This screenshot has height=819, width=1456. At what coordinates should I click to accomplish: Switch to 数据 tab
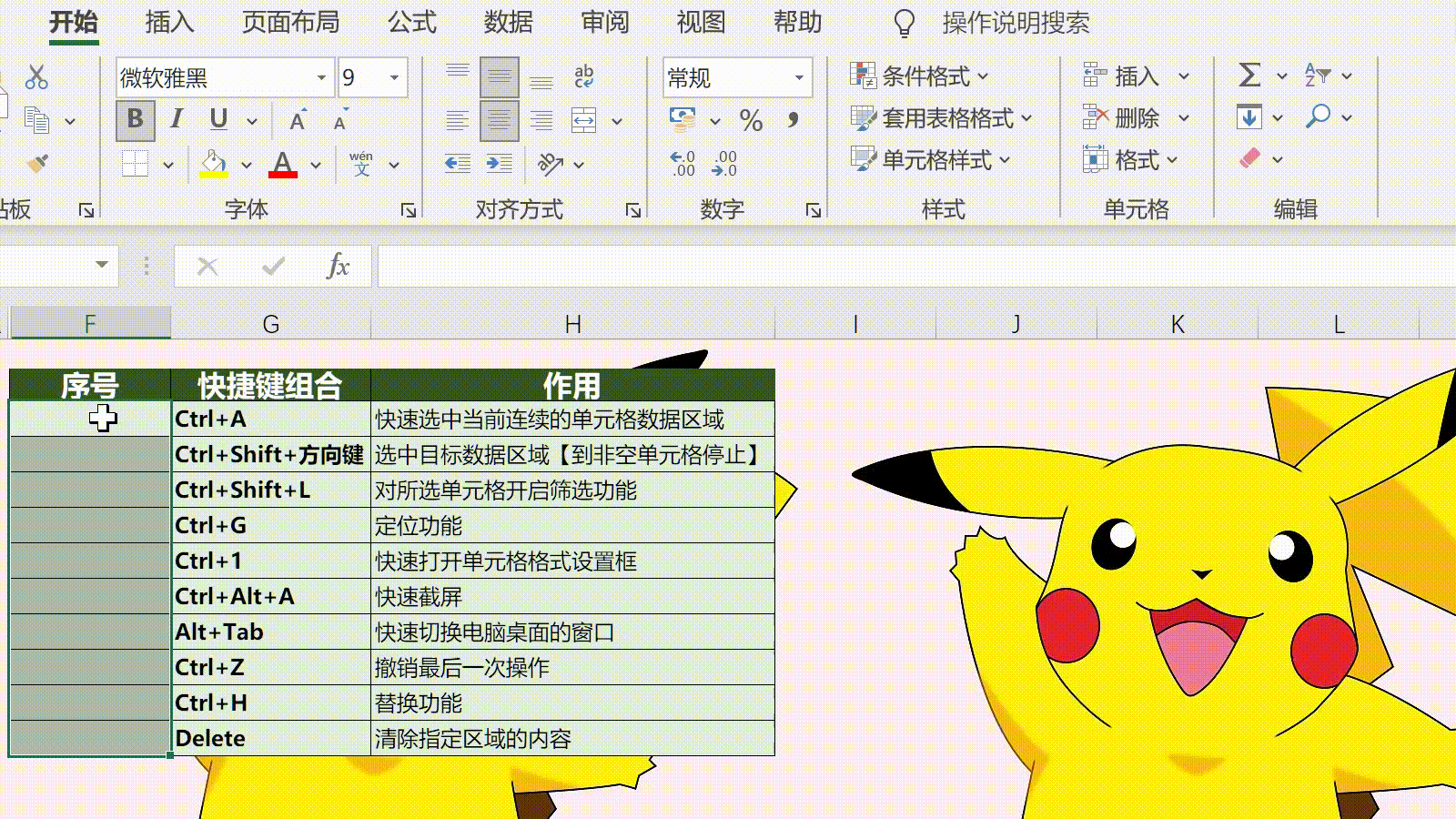click(x=509, y=22)
